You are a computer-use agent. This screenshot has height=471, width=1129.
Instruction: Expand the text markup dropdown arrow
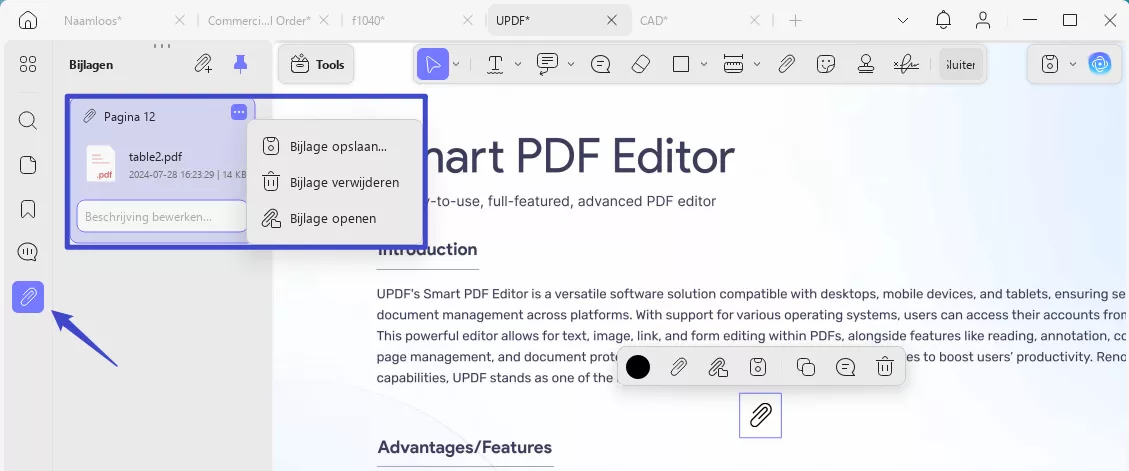518,64
